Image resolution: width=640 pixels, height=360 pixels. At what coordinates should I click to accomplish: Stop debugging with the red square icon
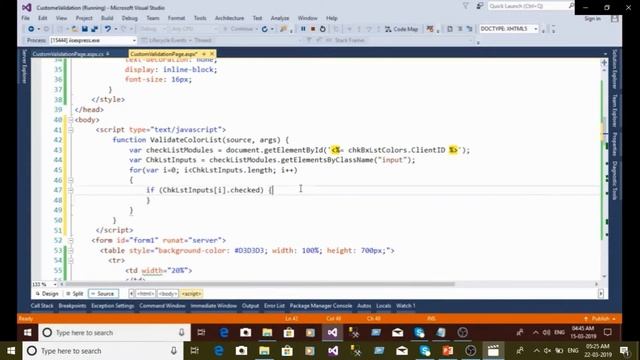[313, 29]
